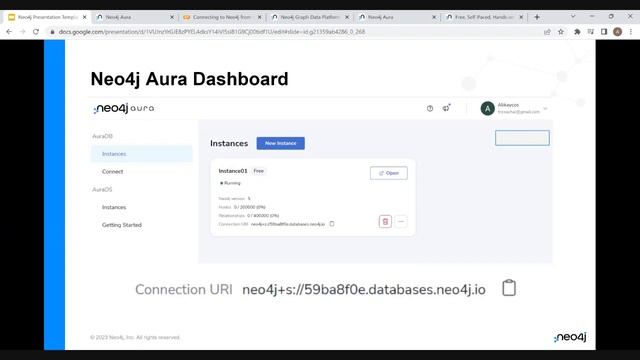The width and height of the screenshot is (640, 360).
Task: Select Instances under AuraDS
Action: click(x=114, y=207)
